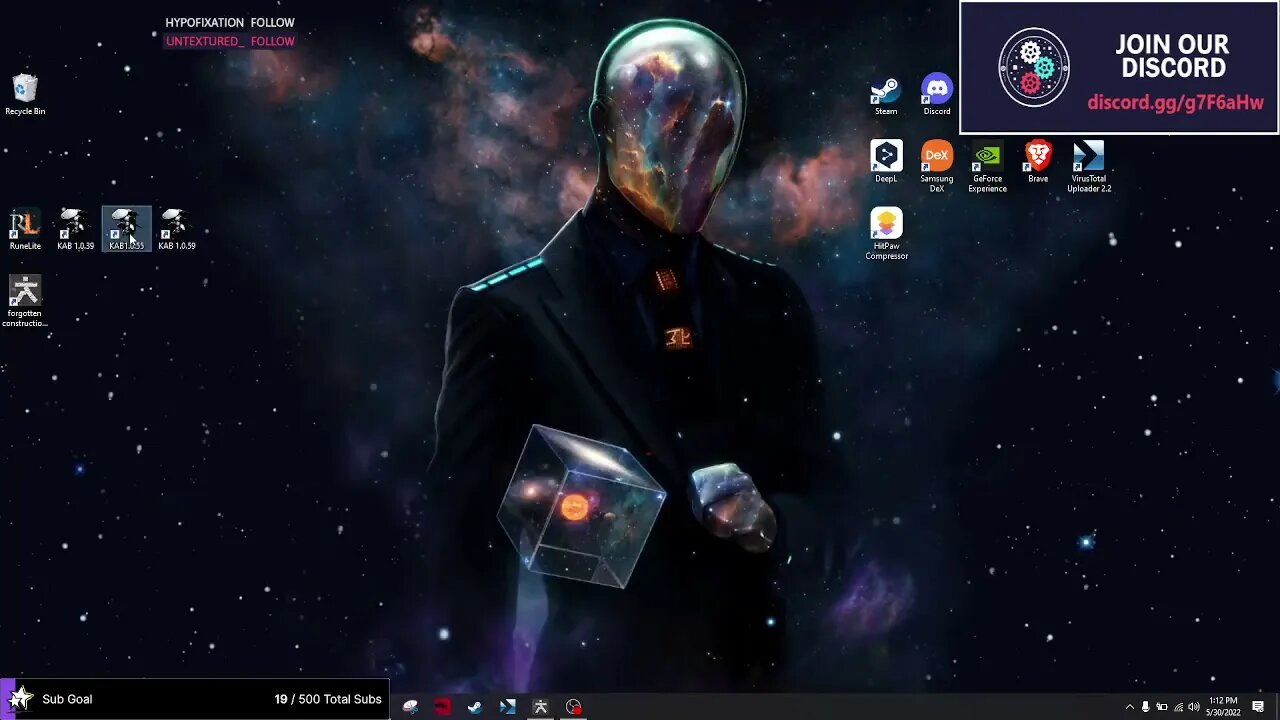Click the Sub Goal label
Image resolution: width=1280 pixels, height=720 pixels.
pos(67,699)
